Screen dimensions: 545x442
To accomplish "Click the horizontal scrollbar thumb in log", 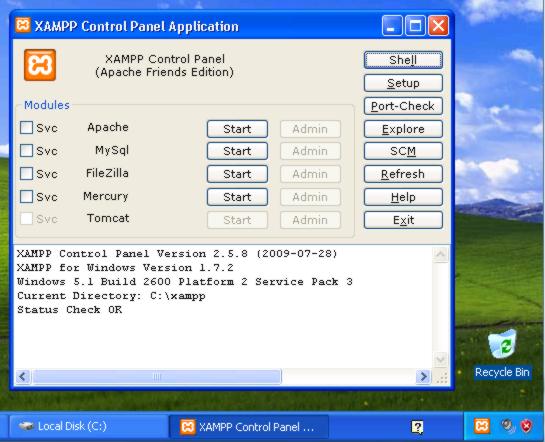I will (x=157, y=376).
